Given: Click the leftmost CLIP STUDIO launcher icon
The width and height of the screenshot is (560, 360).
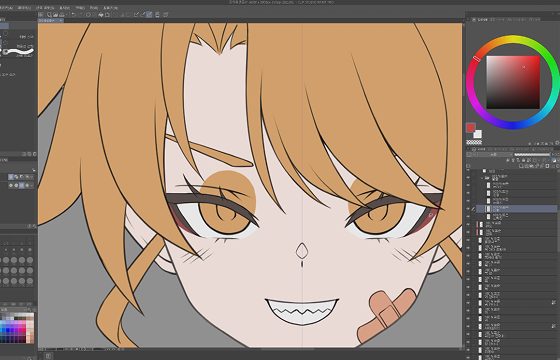Looking at the screenshot, I should [x=41, y=15].
